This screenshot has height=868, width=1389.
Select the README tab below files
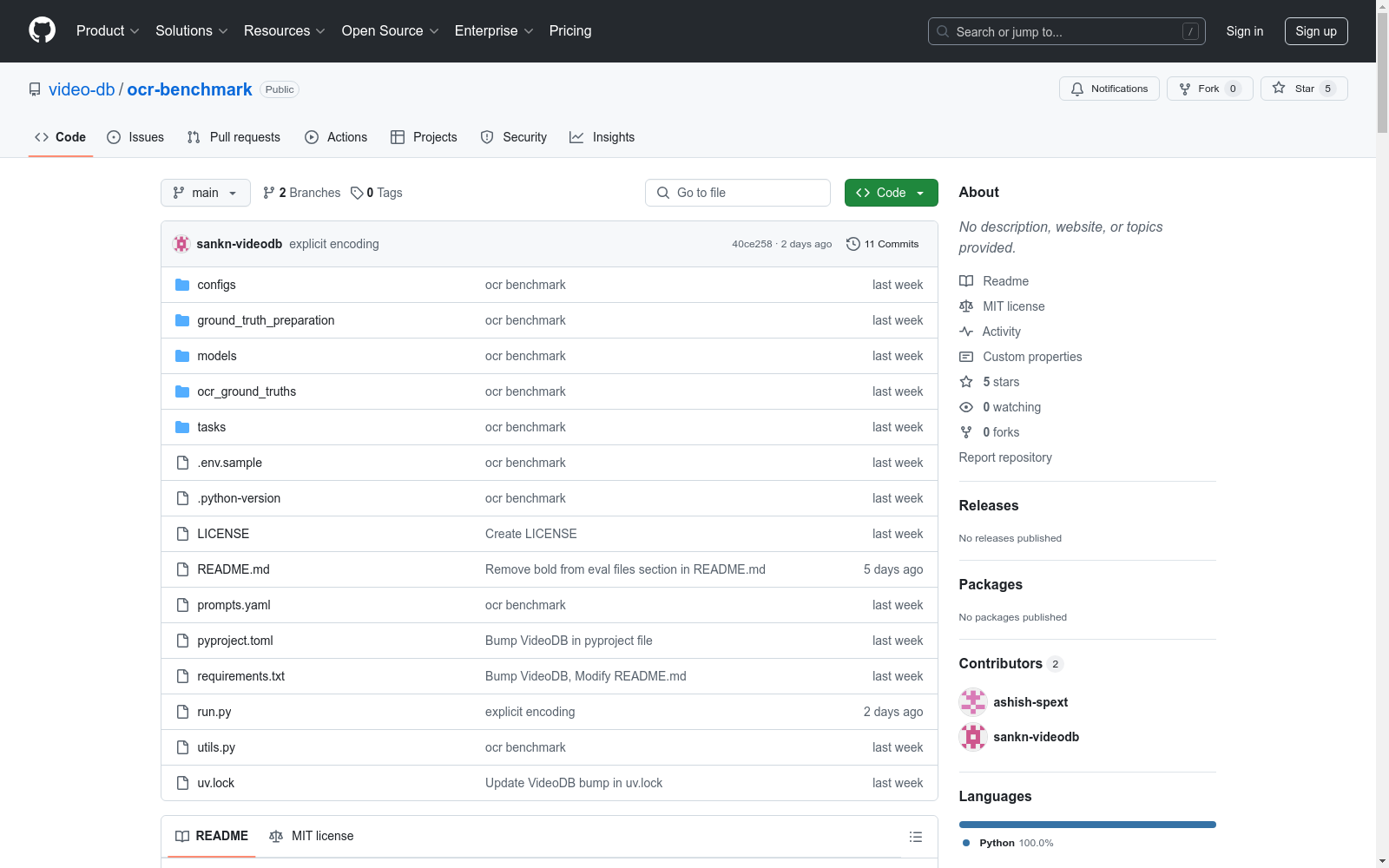[x=212, y=836]
